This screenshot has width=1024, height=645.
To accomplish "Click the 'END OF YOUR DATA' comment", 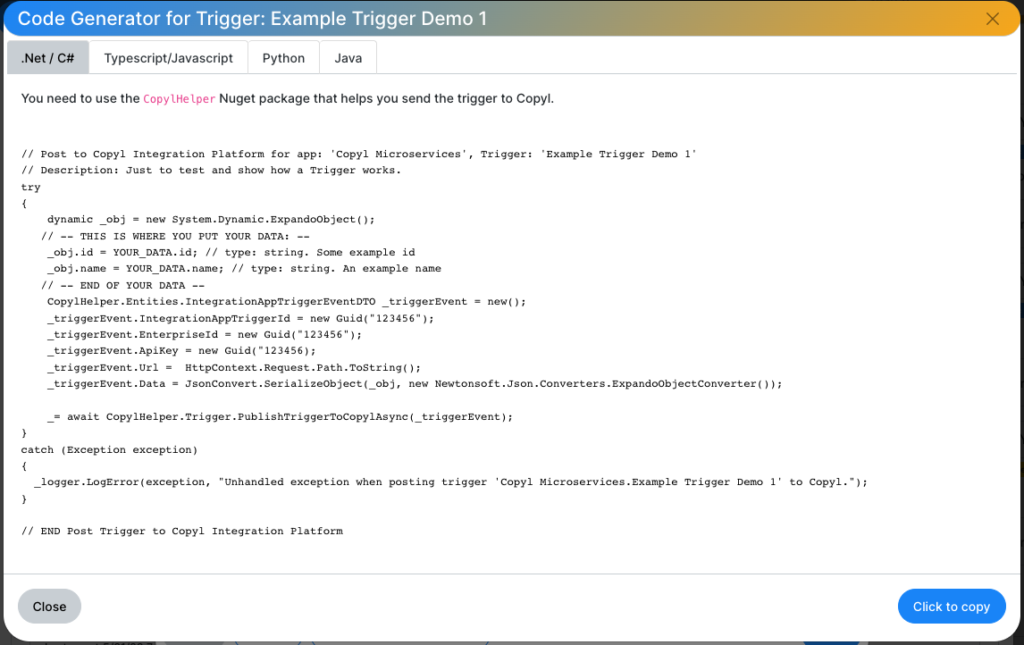I will point(123,285).
